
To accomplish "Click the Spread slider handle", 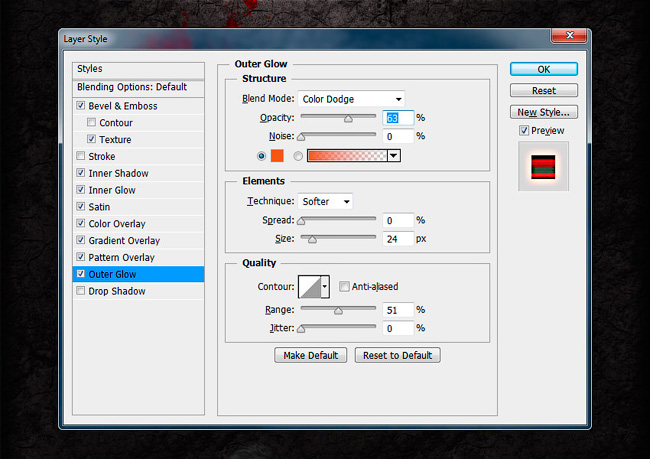I will 301,221.
